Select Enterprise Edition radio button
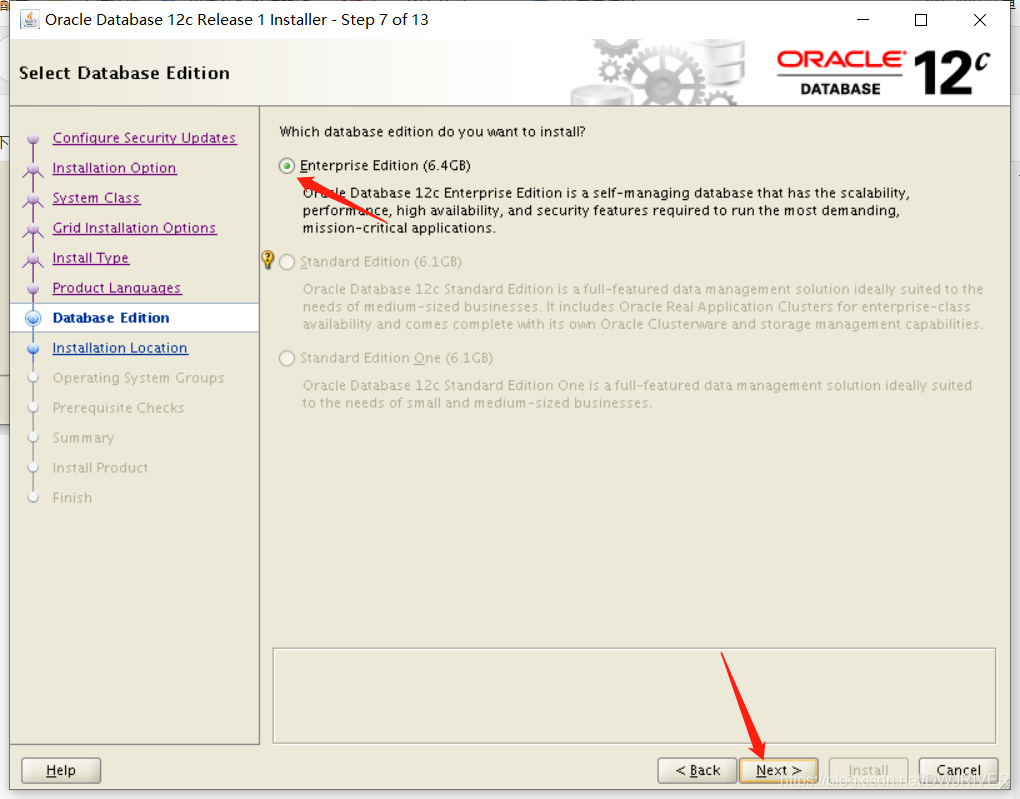This screenshot has height=799, width=1020. pyautogui.click(x=287, y=166)
